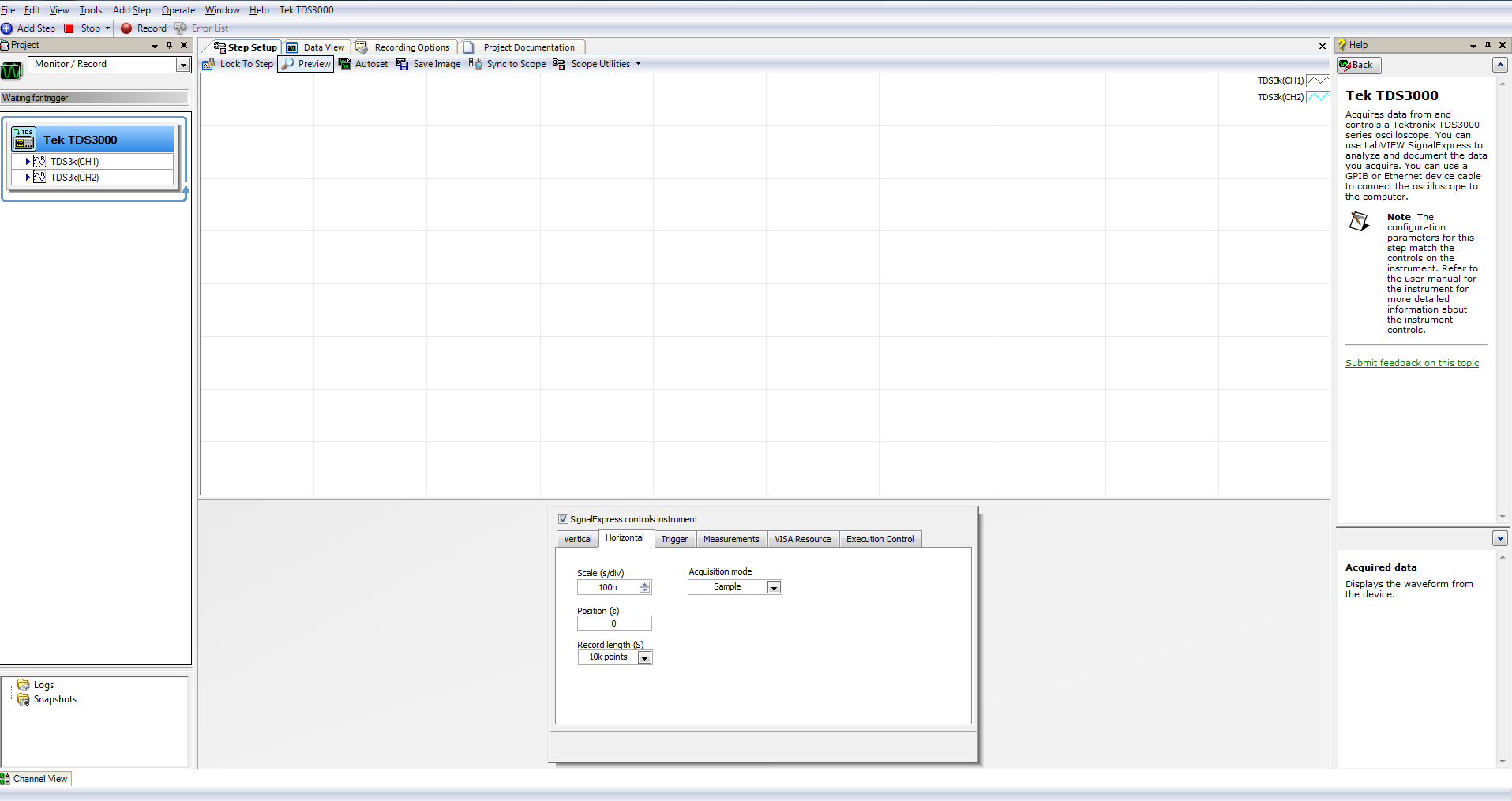Close the Help panel
Image resolution: width=1512 pixels, height=801 pixels.
coord(1503,45)
